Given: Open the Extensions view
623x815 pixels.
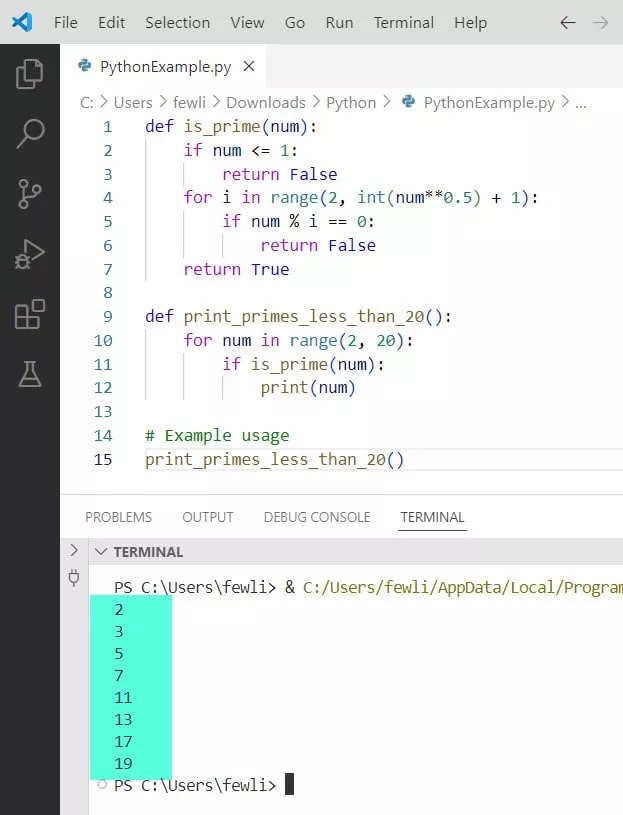Looking at the screenshot, I should click(x=30, y=314).
